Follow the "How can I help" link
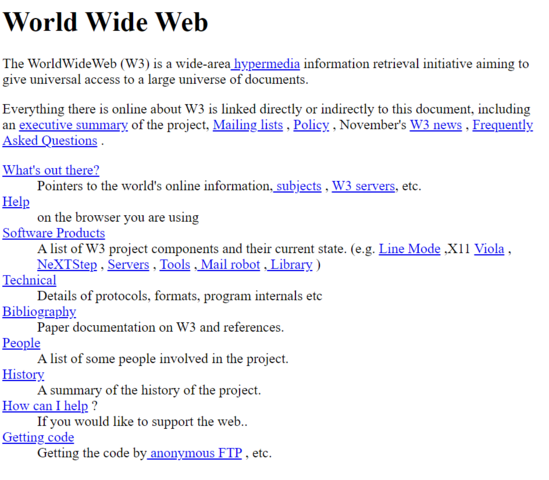 pos(45,407)
